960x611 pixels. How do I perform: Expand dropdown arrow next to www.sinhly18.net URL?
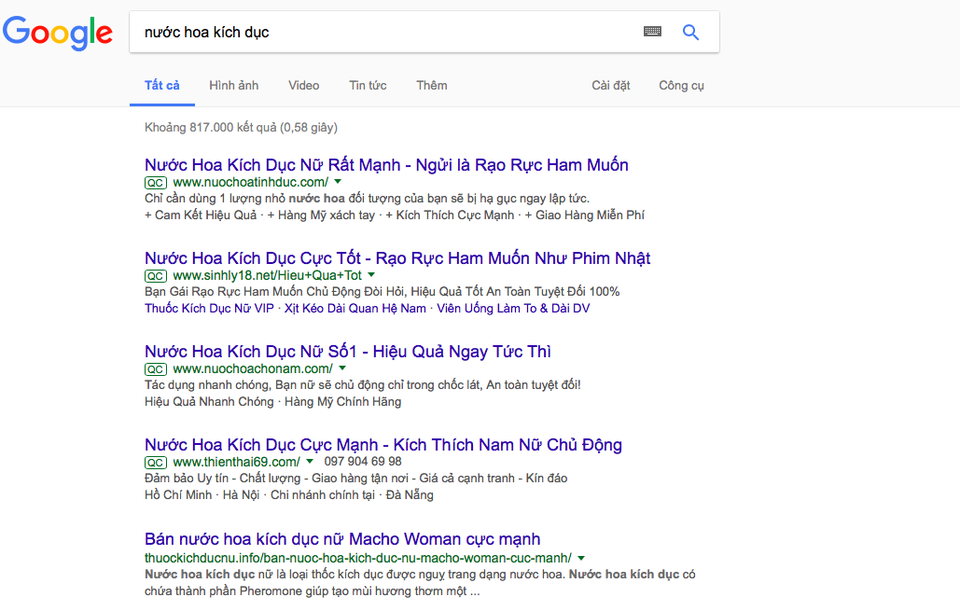[x=371, y=276]
